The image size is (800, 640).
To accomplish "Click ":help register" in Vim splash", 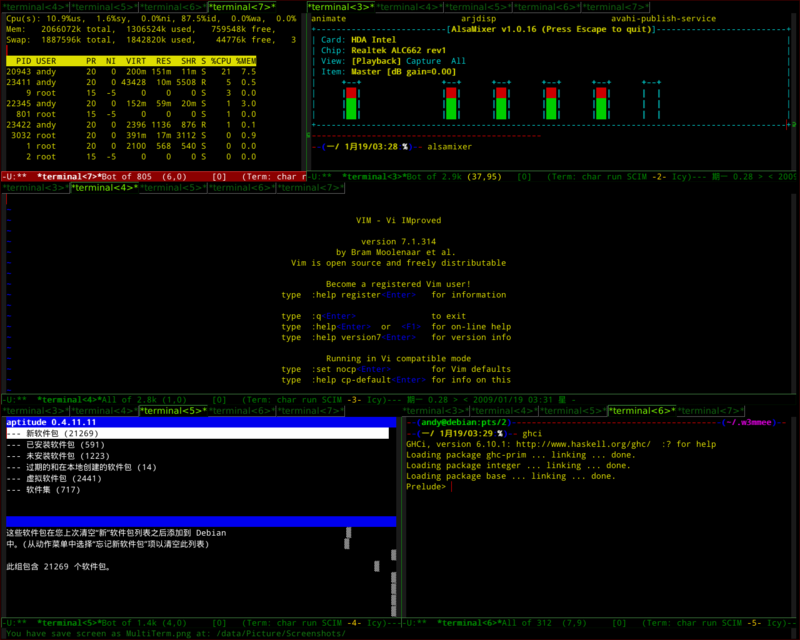I will (346, 295).
